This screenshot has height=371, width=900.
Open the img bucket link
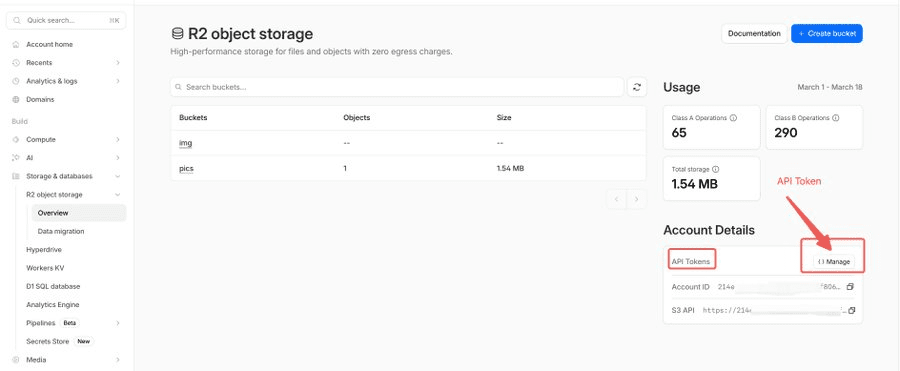click(x=185, y=143)
